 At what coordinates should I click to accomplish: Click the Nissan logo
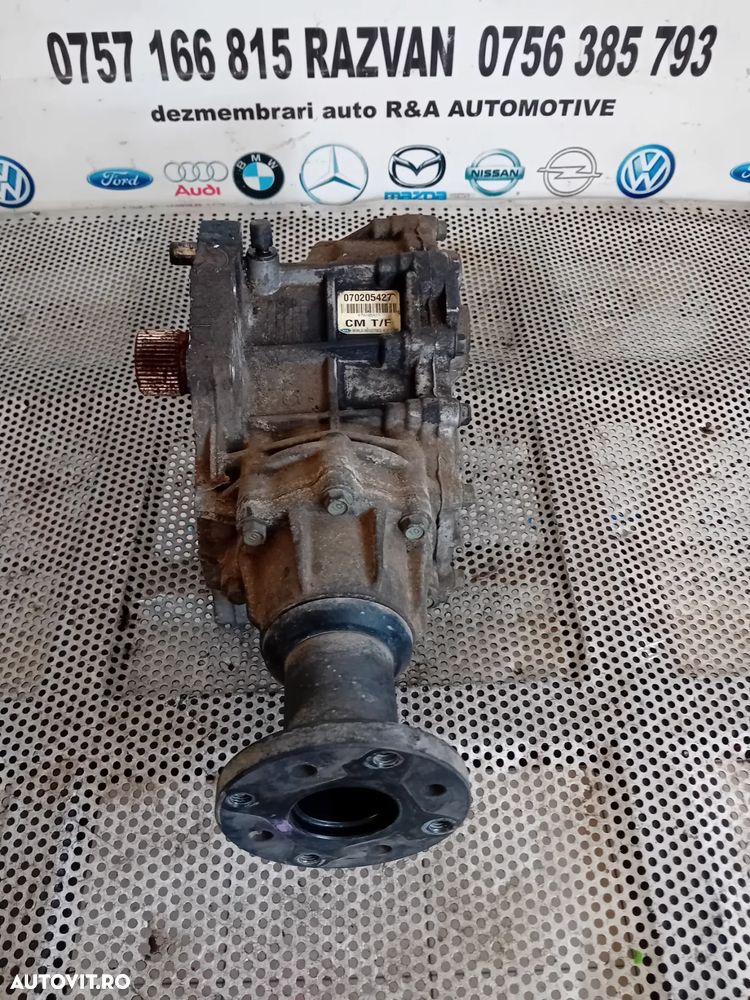point(494,172)
